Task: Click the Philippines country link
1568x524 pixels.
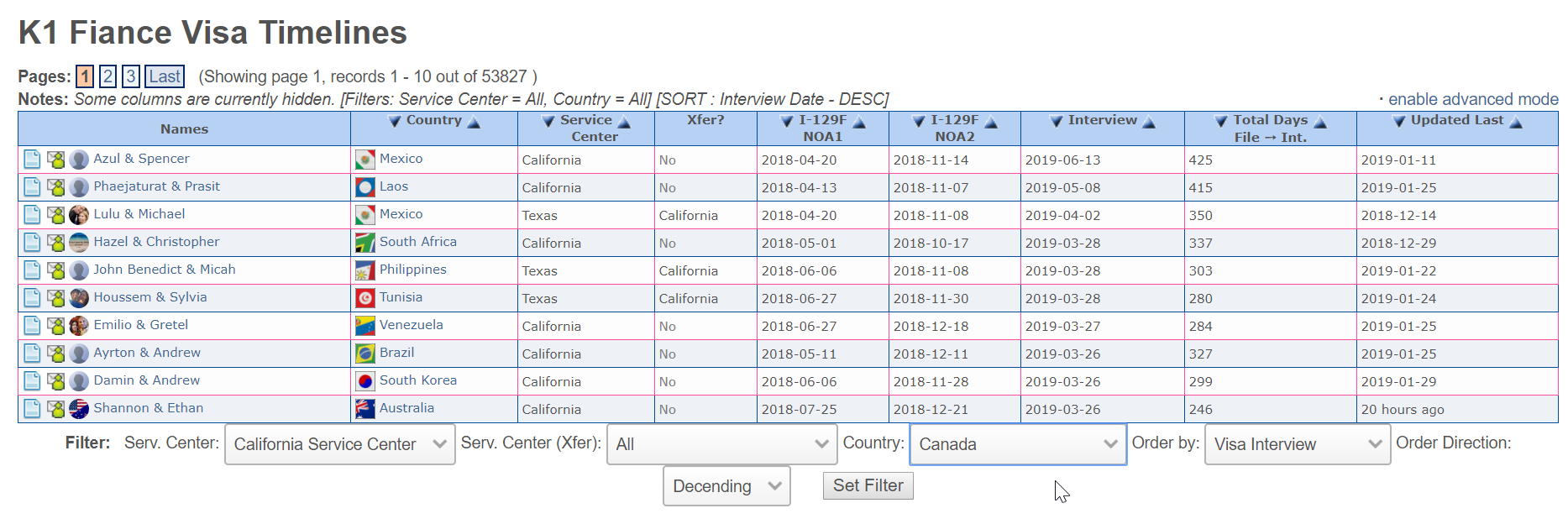Action: click(x=412, y=270)
